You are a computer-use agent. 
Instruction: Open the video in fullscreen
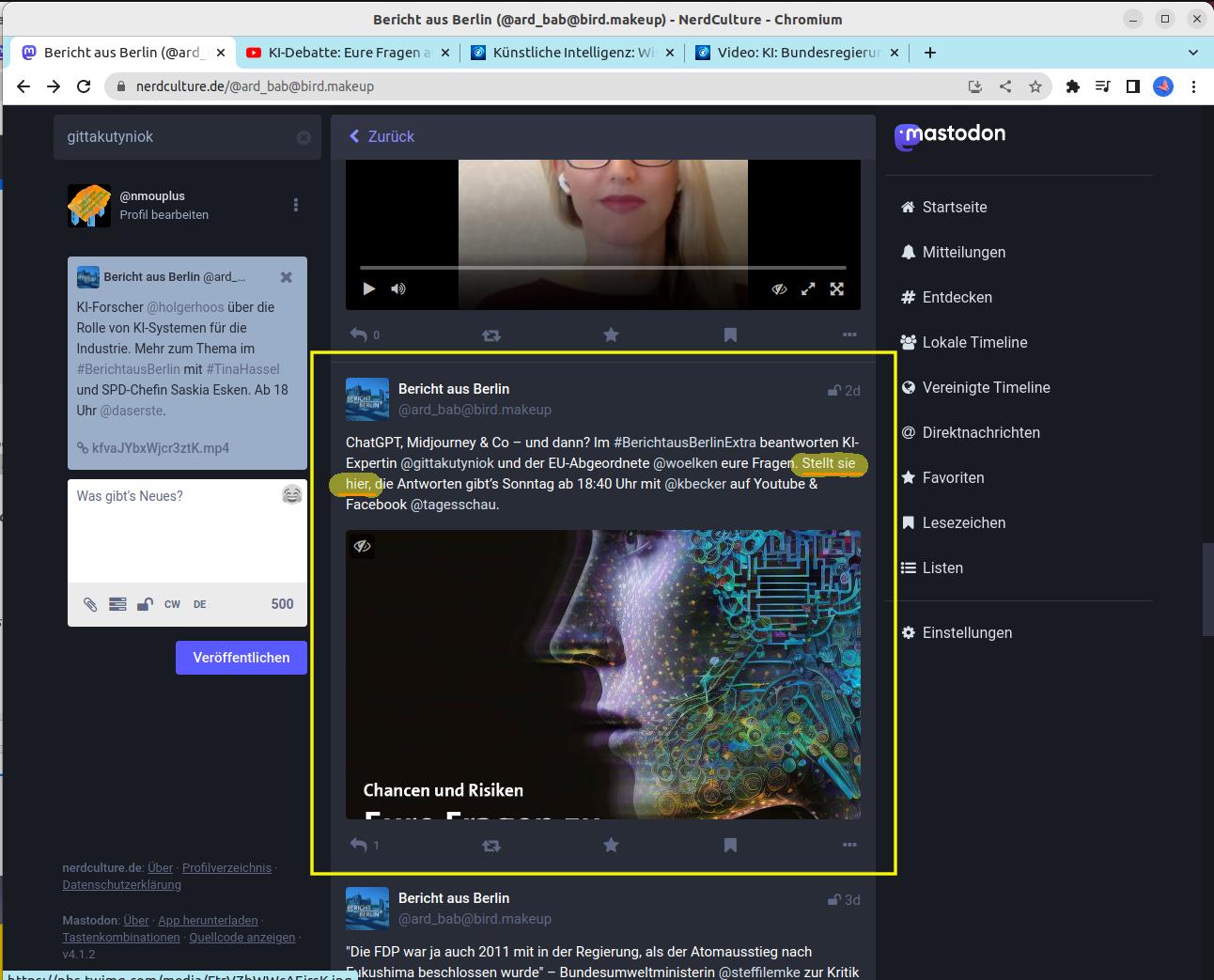click(x=836, y=289)
